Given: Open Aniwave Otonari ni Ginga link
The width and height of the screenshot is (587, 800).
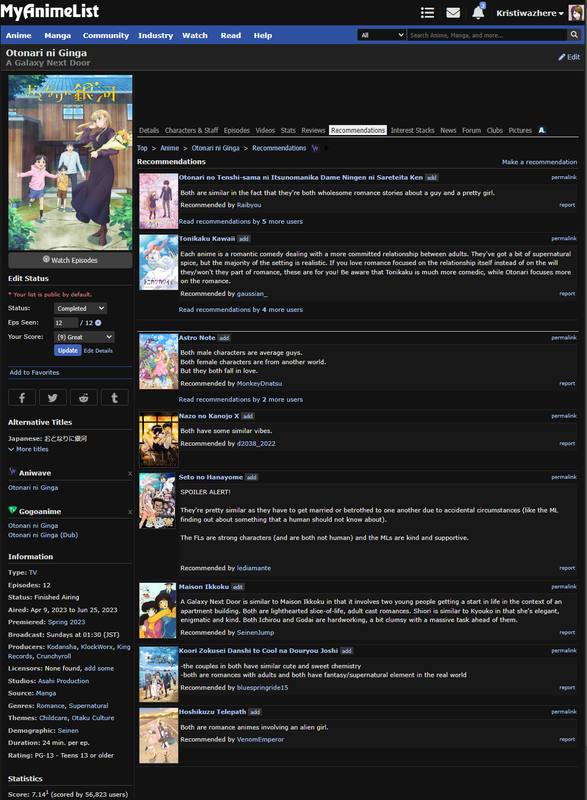Looking at the screenshot, I should (x=33, y=488).
